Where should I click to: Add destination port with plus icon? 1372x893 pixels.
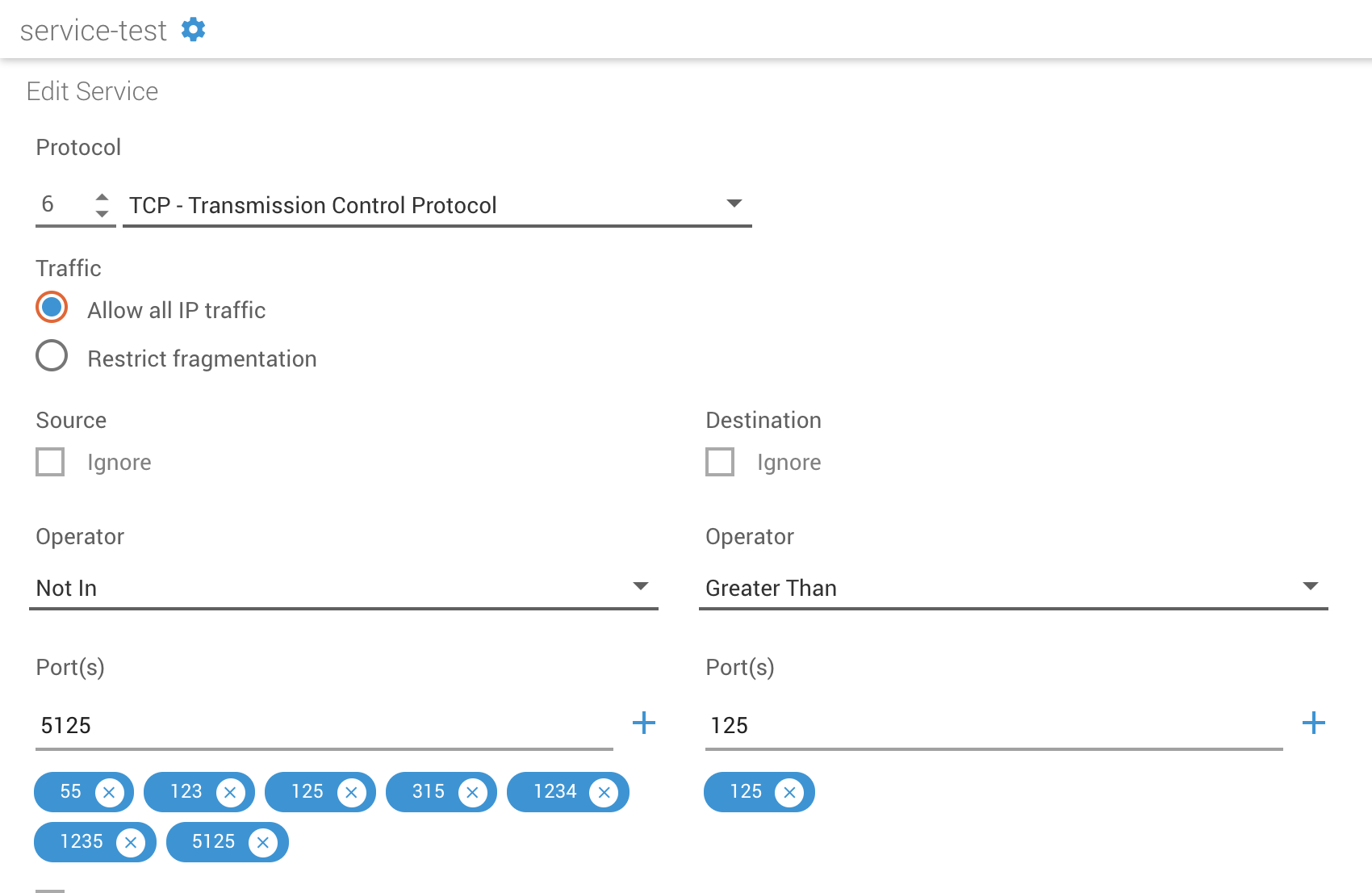[x=1313, y=723]
